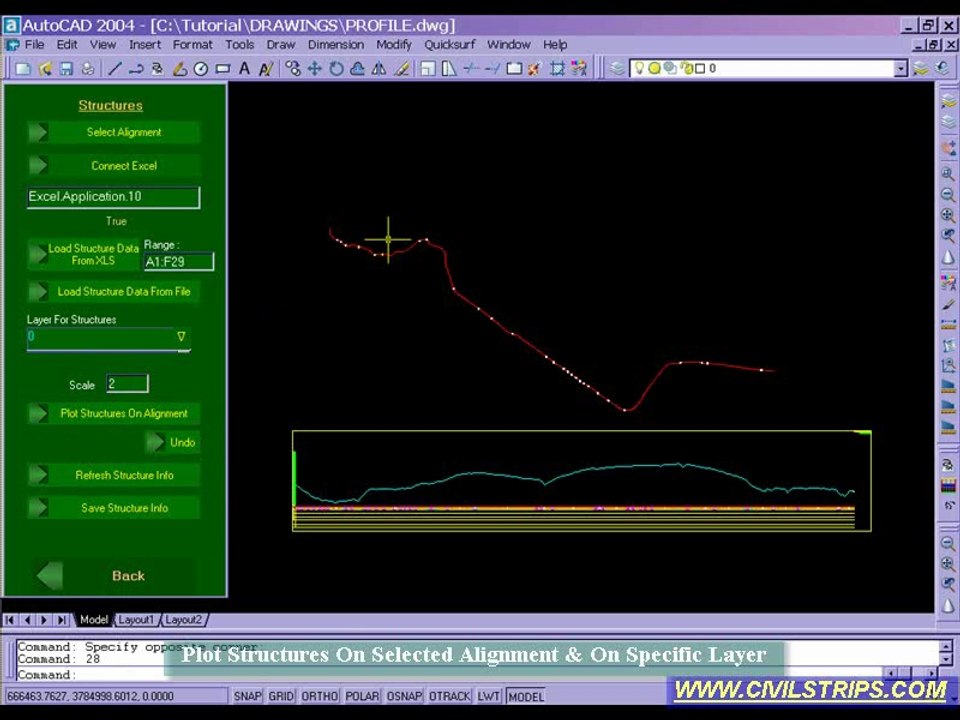Viewport: 960px width, 720px height.
Task: Expand the Layer For Structures dropdown
Action: pyautogui.click(x=181, y=336)
